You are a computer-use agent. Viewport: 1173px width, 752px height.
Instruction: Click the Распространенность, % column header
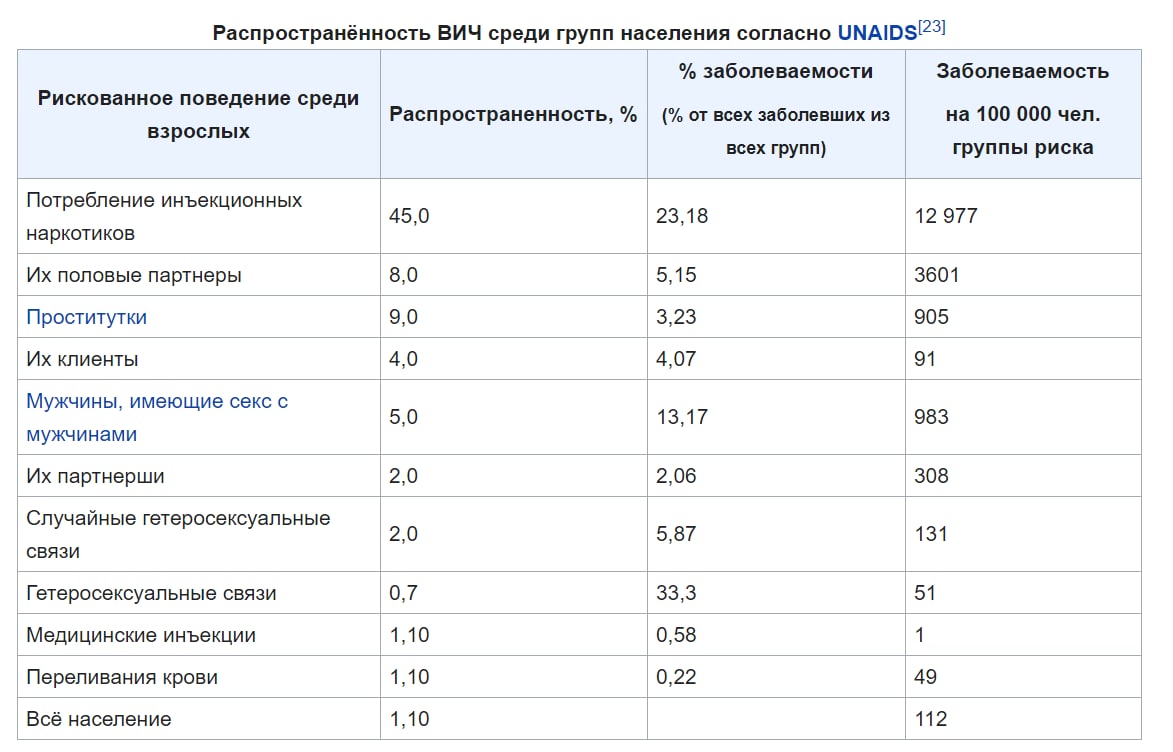tap(514, 114)
